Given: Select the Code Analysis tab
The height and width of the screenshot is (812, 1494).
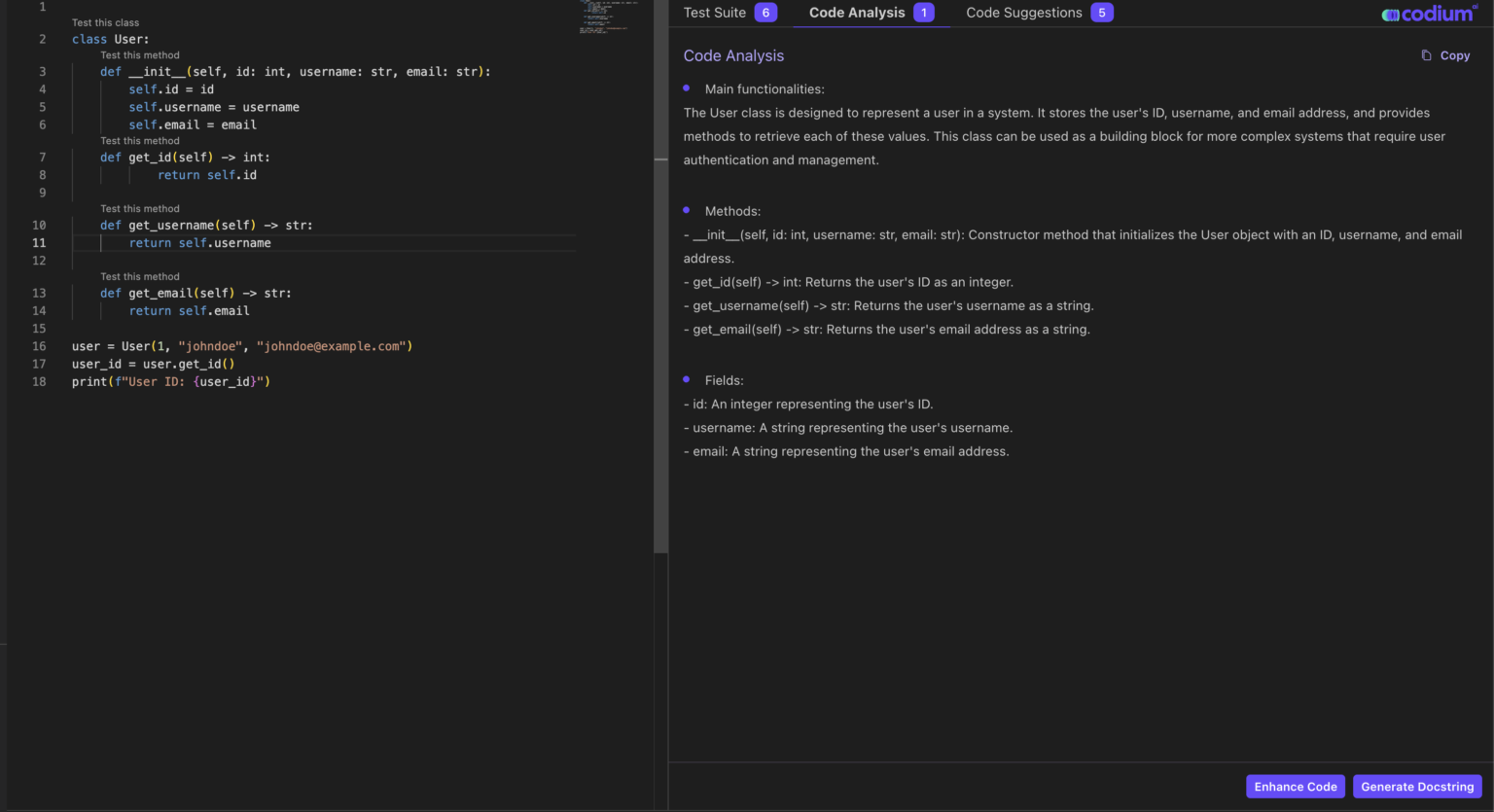Looking at the screenshot, I should coord(856,13).
